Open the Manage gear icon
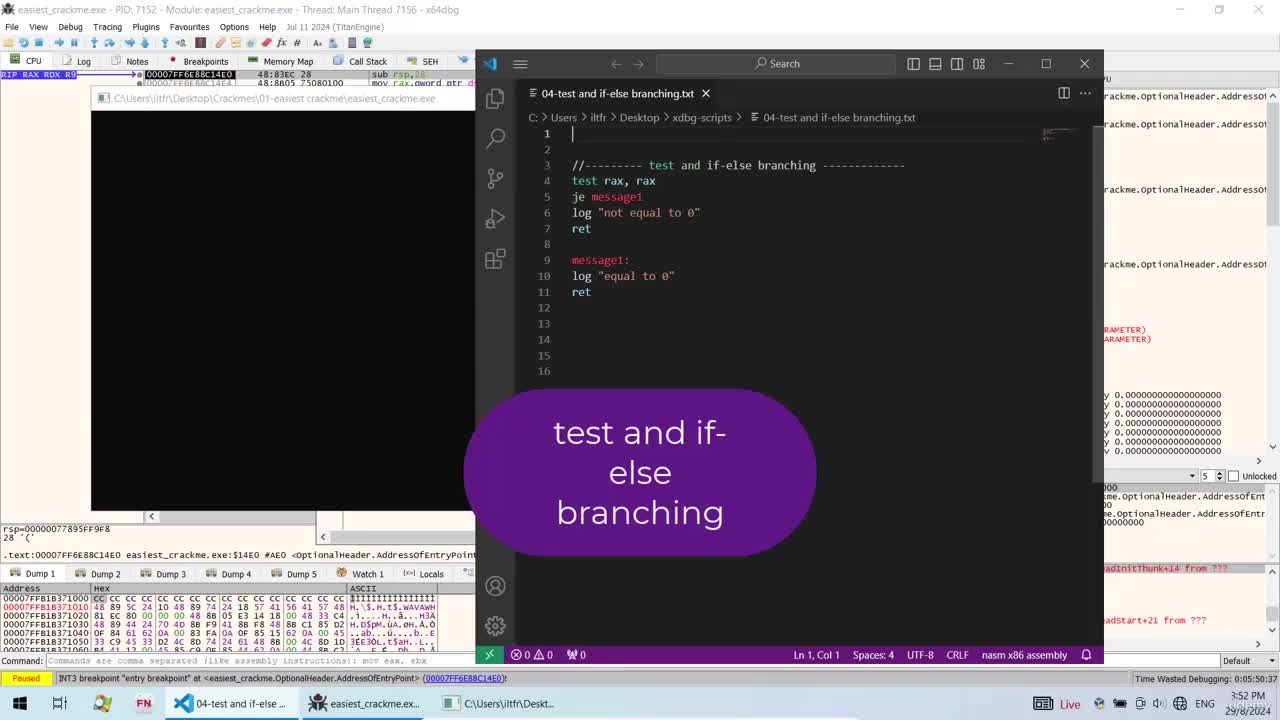This screenshot has height=720, width=1280. (x=495, y=626)
